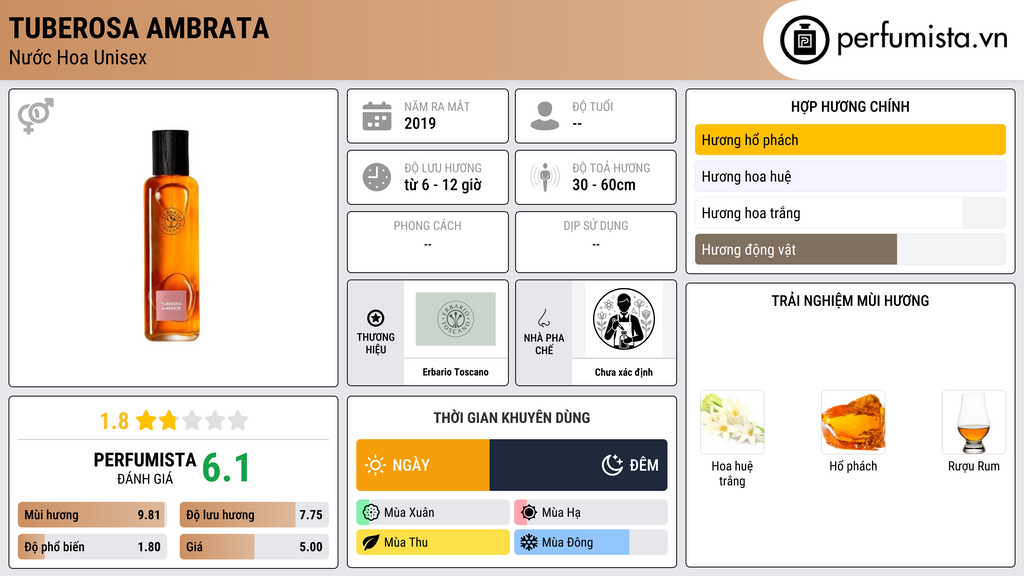This screenshot has height=576, width=1024.
Task: Click the Hương động vật accord bar
Action: (850, 249)
